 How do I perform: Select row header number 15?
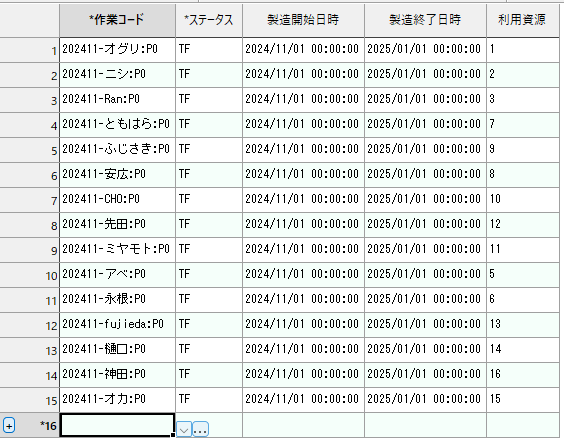(x=29, y=400)
